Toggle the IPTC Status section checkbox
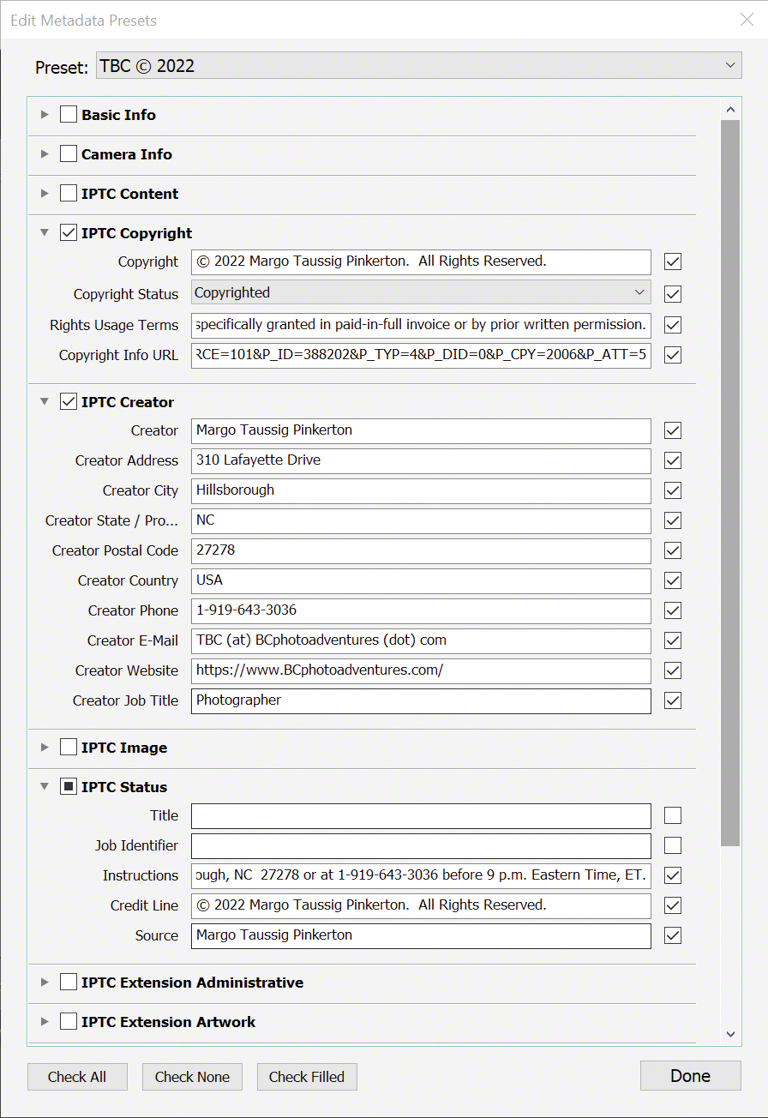Viewport: 768px width, 1118px height. point(68,786)
